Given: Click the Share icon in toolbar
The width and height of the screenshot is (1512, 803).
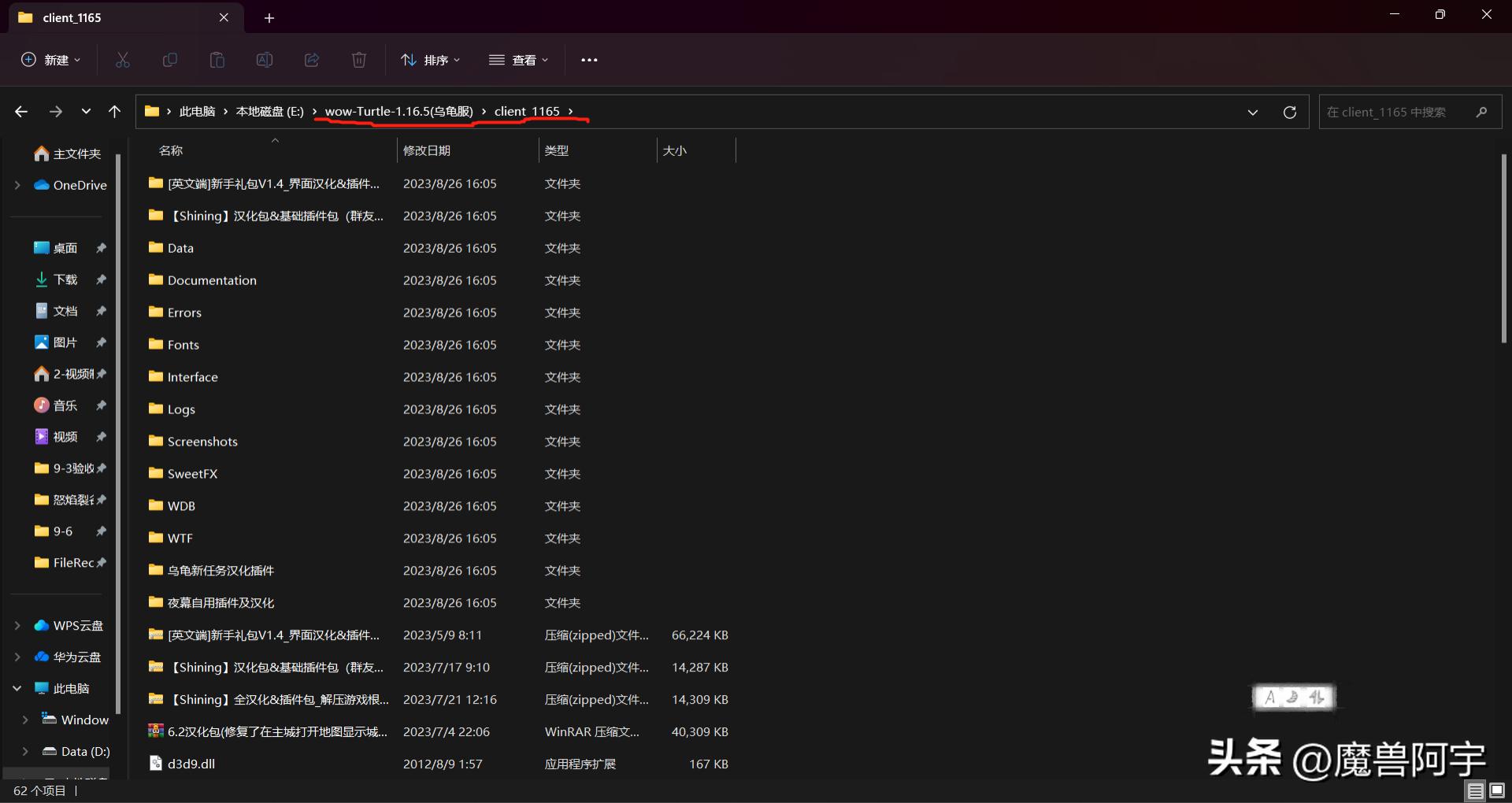Looking at the screenshot, I should pos(312,60).
